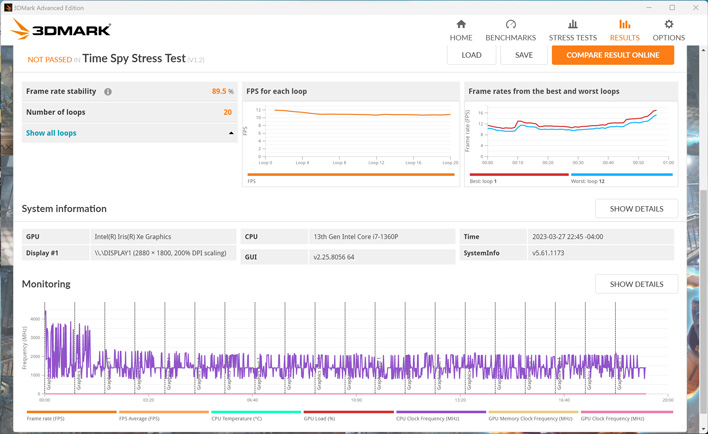Viewport: 708px width, 434px height.
Task: Click the 3DMark logo
Action: (60, 30)
